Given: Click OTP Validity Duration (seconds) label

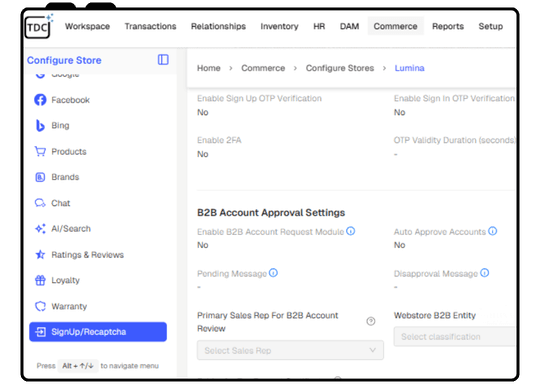Looking at the screenshot, I should click(x=455, y=140).
